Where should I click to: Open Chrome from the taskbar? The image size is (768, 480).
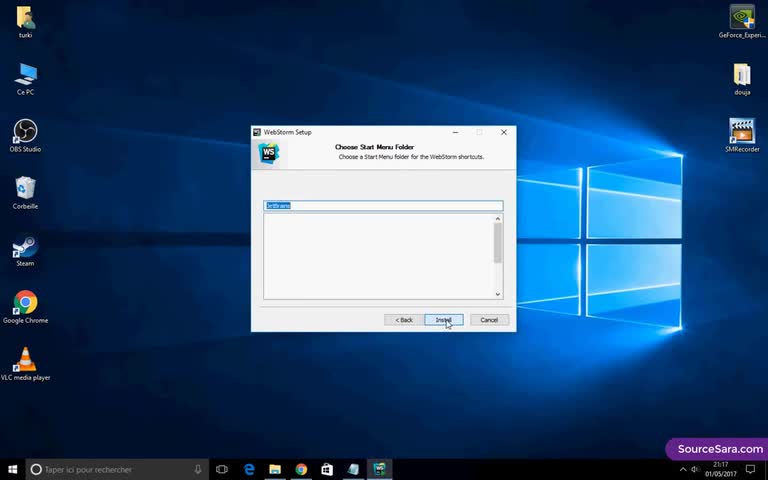pos(301,469)
